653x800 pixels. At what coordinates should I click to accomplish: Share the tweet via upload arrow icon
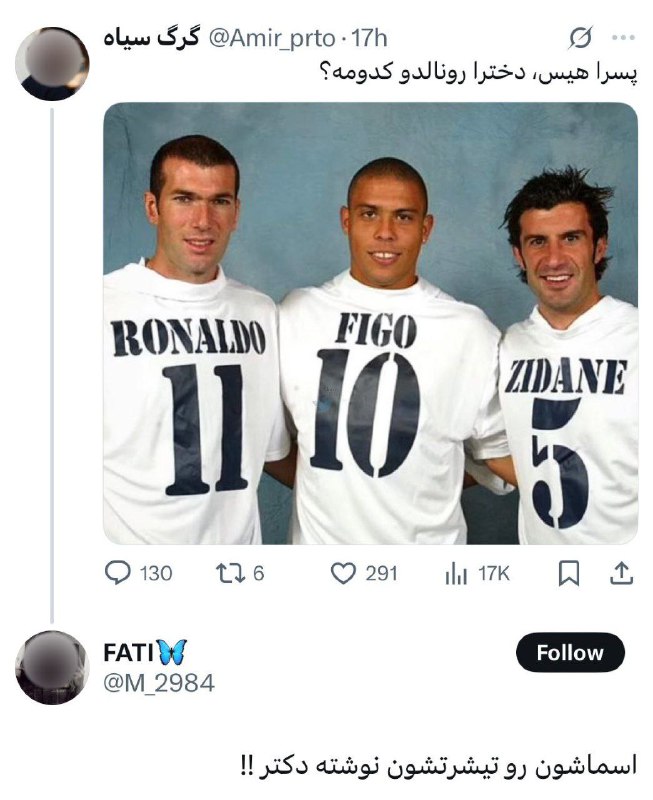click(621, 573)
